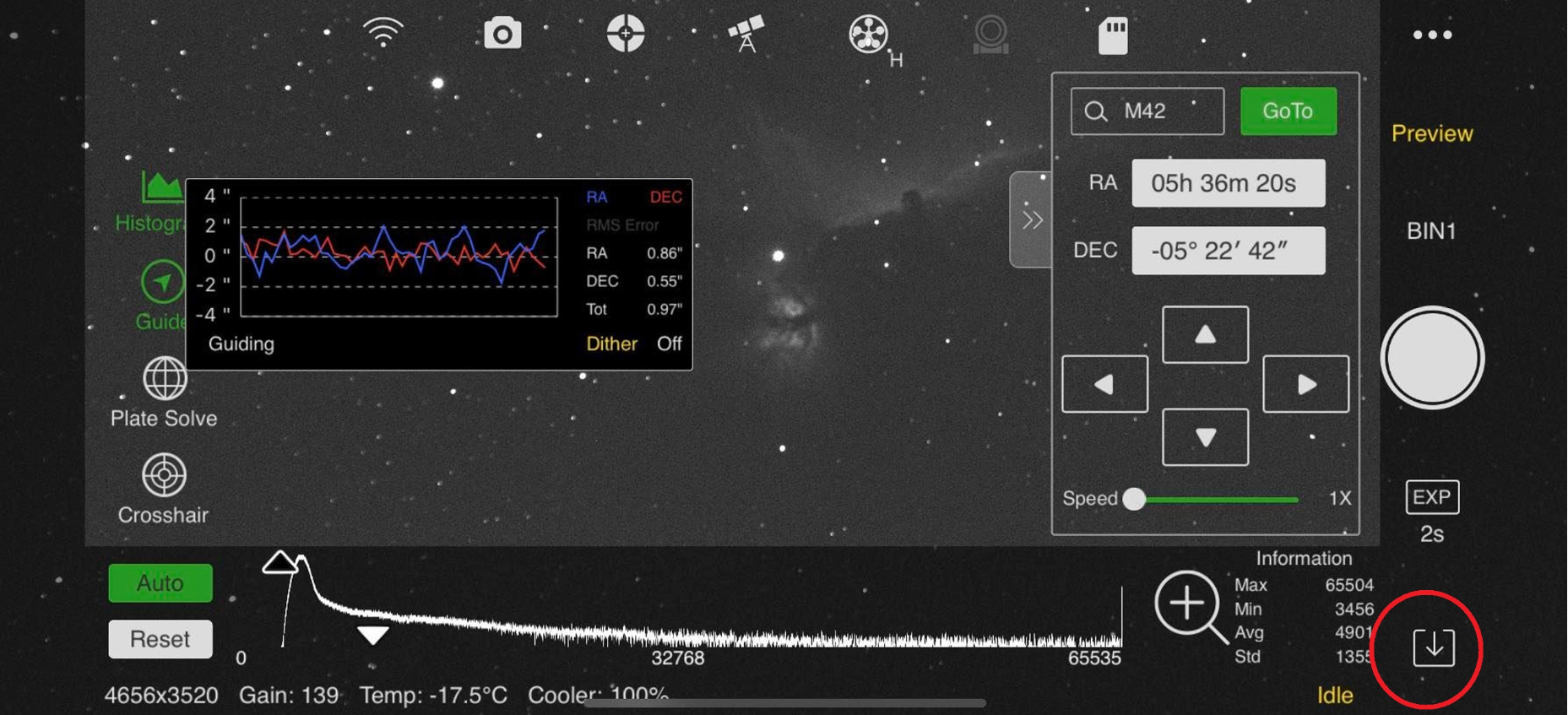1568x715 pixels.
Task: Click the histogram Reset button
Action: pos(160,639)
